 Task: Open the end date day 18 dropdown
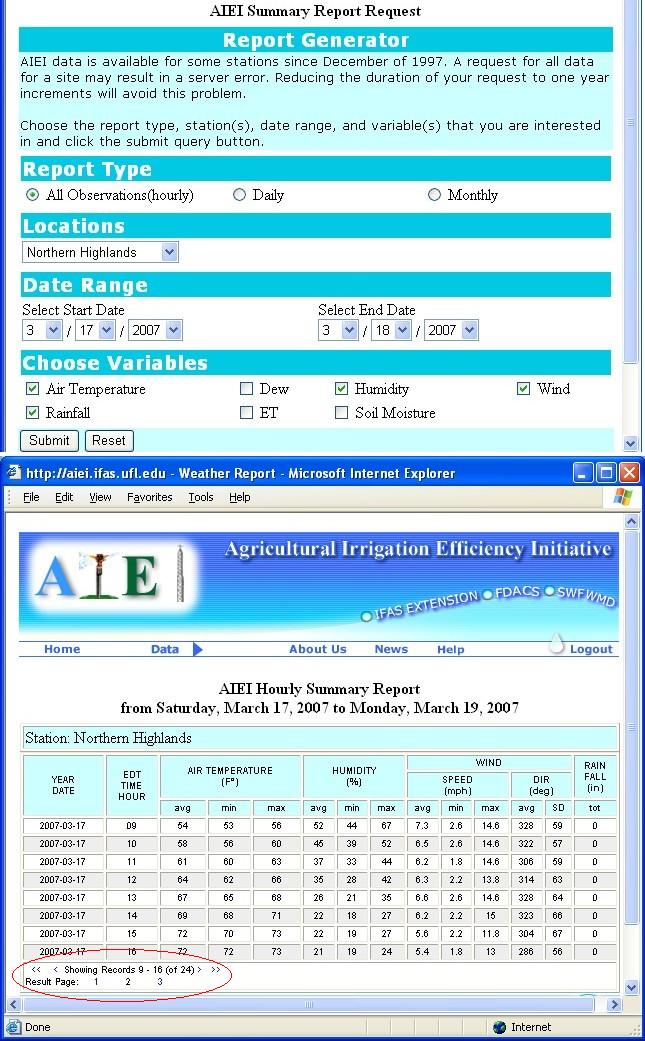point(391,330)
